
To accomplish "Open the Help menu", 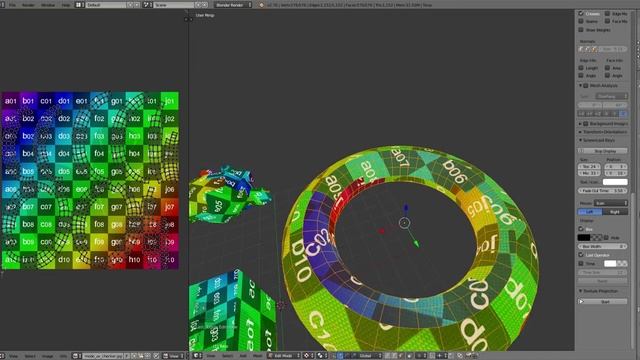I will click(x=66, y=5).
